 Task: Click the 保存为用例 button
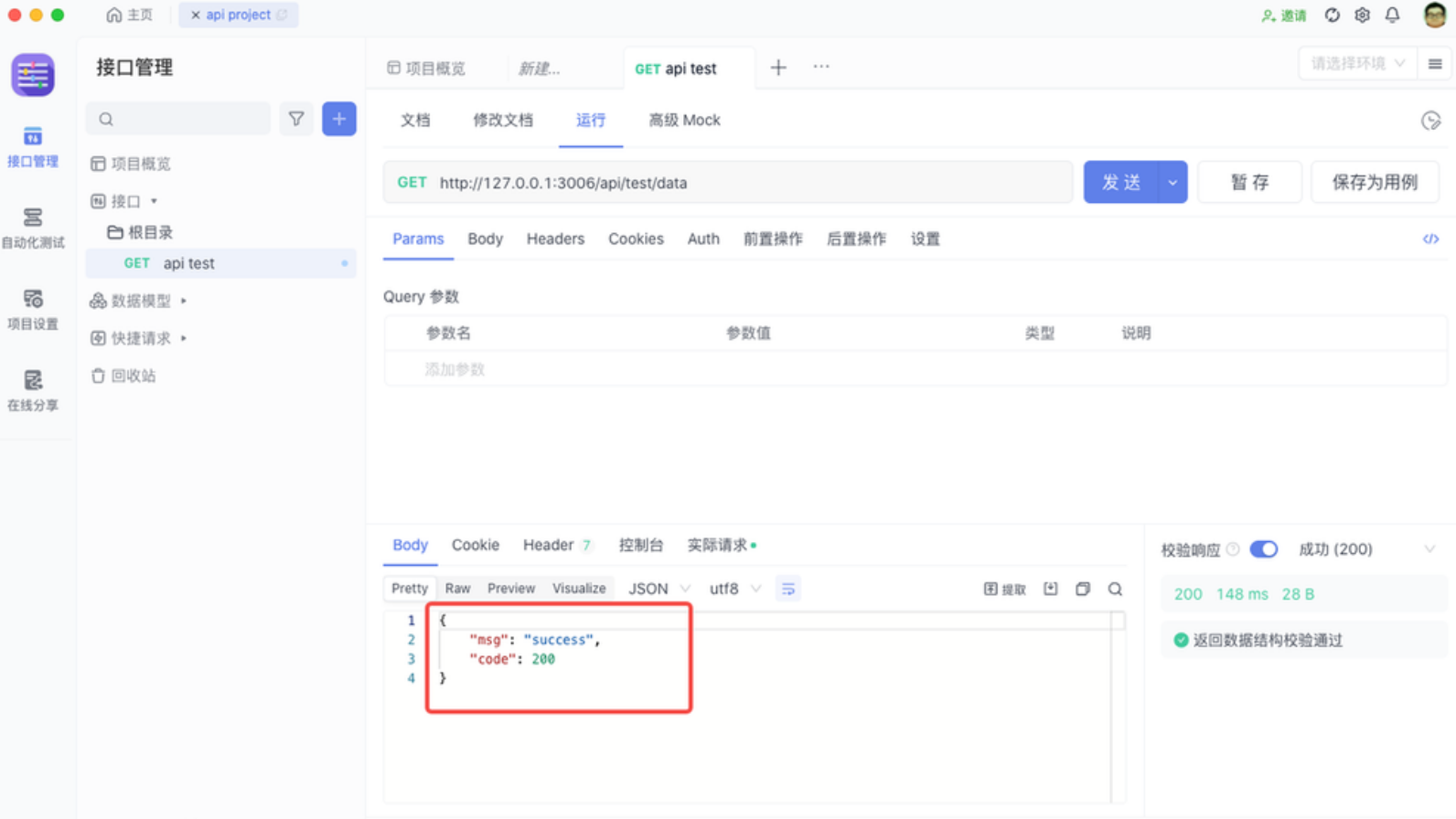click(1375, 183)
